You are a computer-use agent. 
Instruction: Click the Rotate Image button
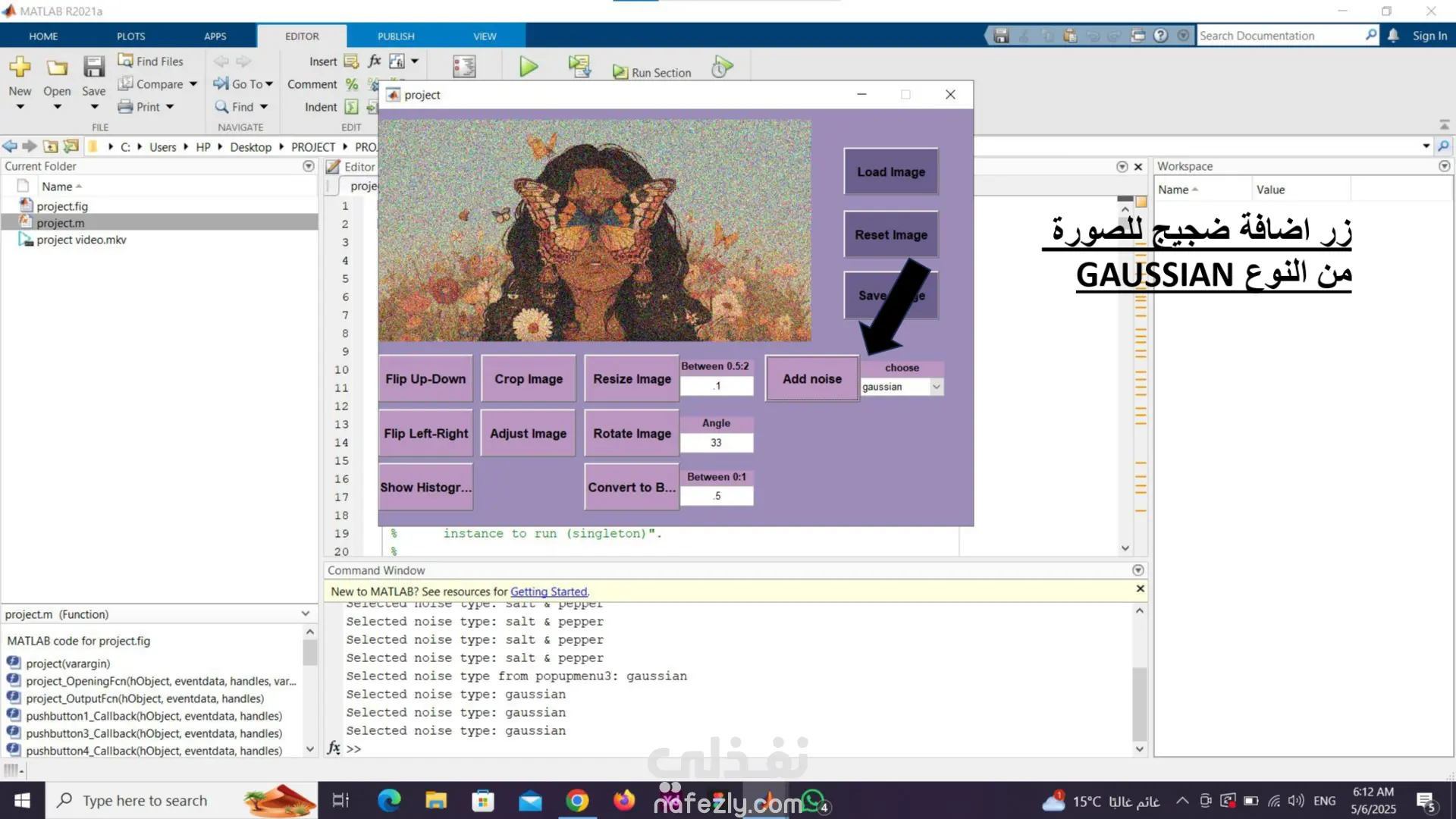632,433
